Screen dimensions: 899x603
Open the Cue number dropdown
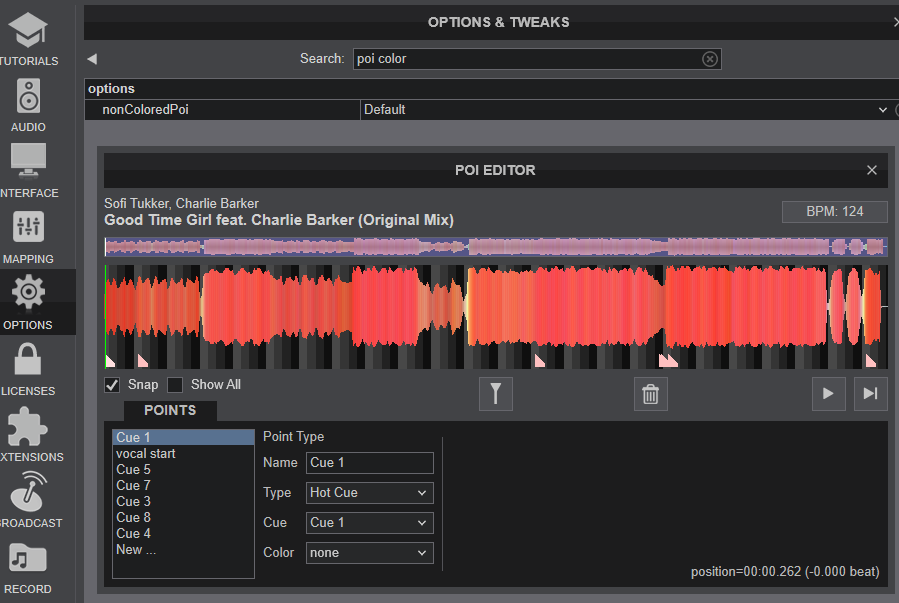pyautogui.click(x=370, y=523)
